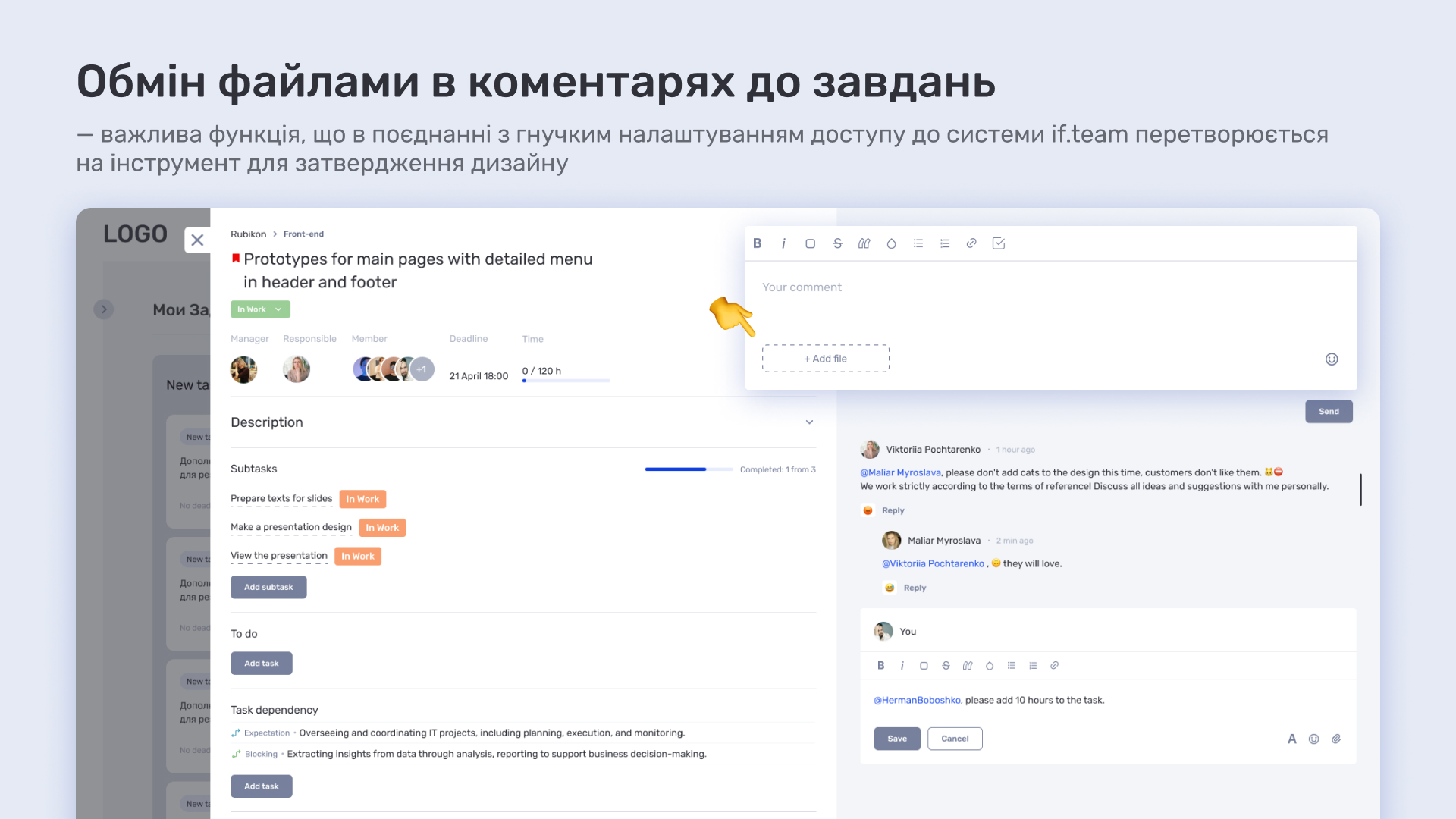Open text color drop icon in top toolbar
Viewport: 1456px width, 819px height.
point(891,243)
